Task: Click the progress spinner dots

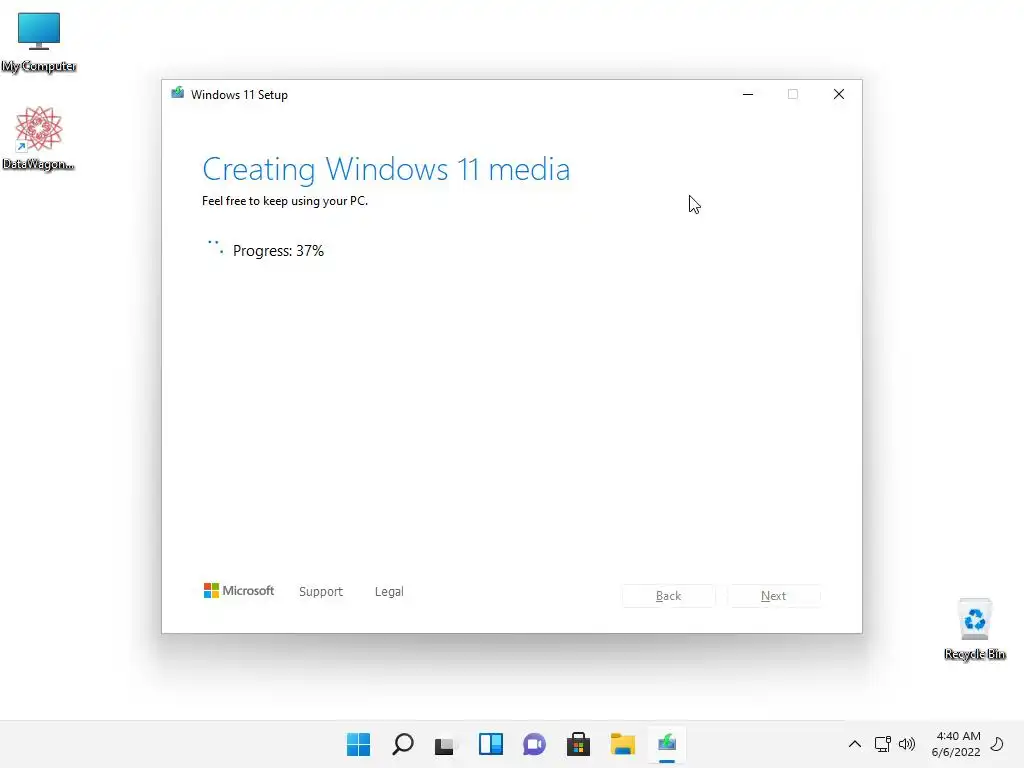Action: (x=216, y=247)
